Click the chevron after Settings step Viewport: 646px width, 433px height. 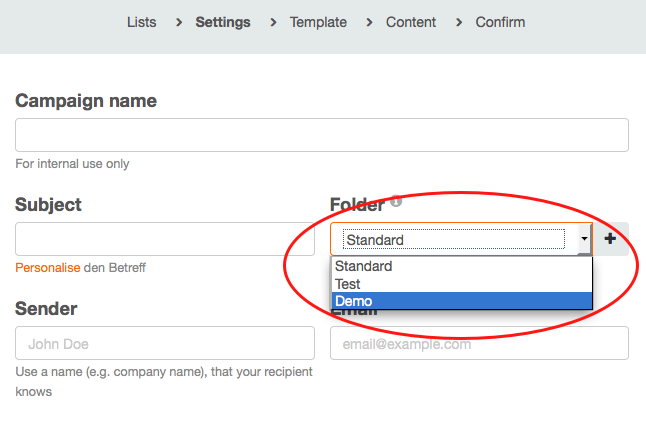point(273,22)
